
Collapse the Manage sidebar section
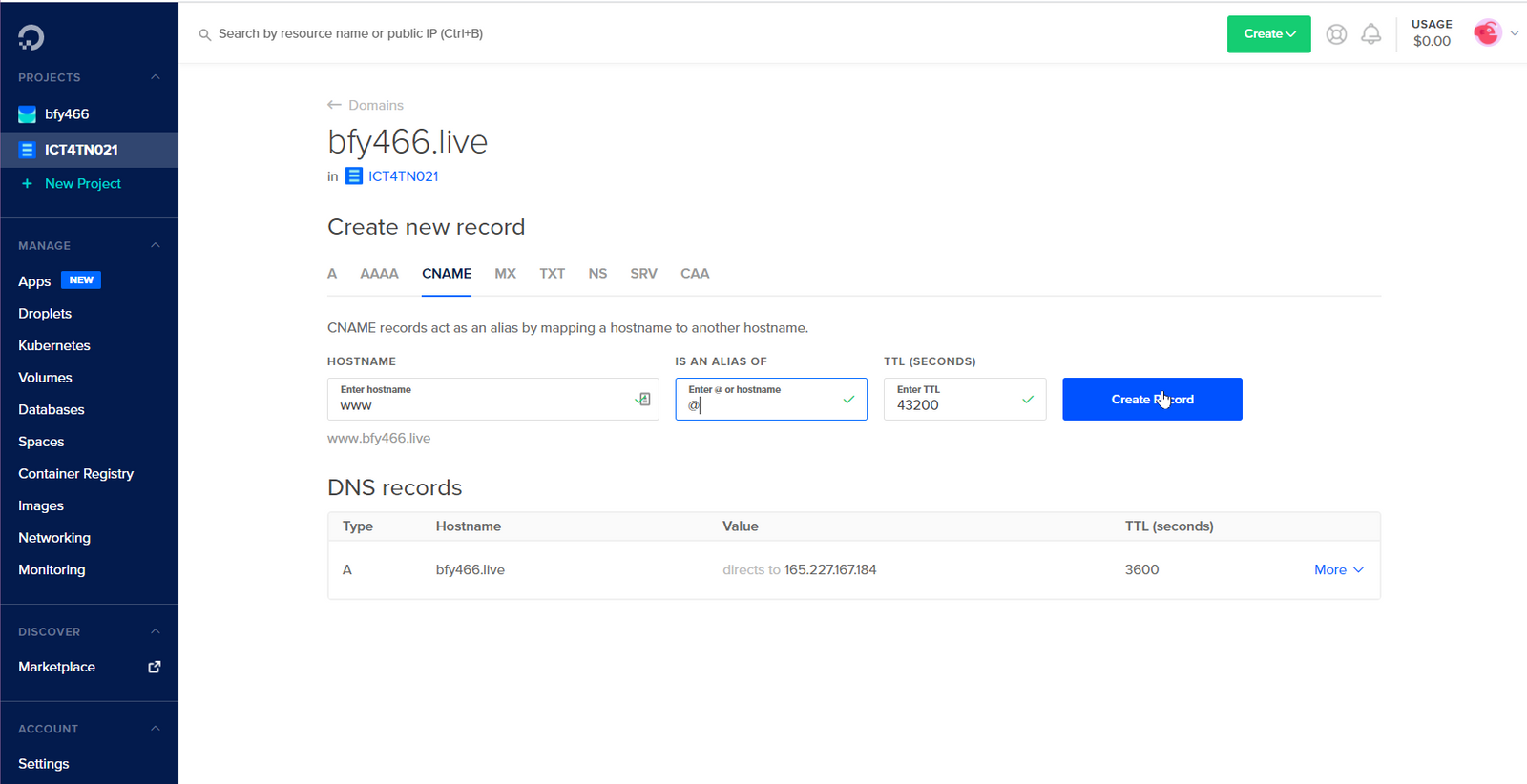click(156, 245)
